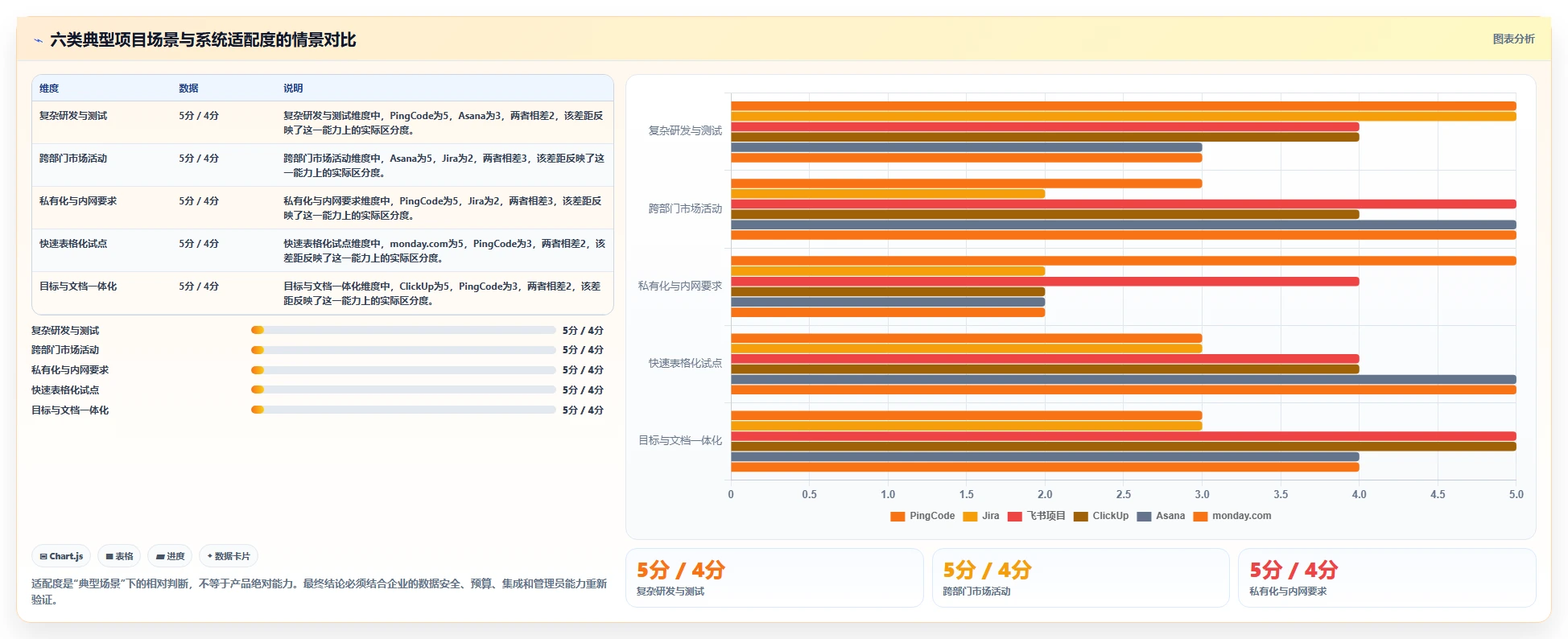
Task: Select the Chart.js chip
Action: [x=61, y=556]
